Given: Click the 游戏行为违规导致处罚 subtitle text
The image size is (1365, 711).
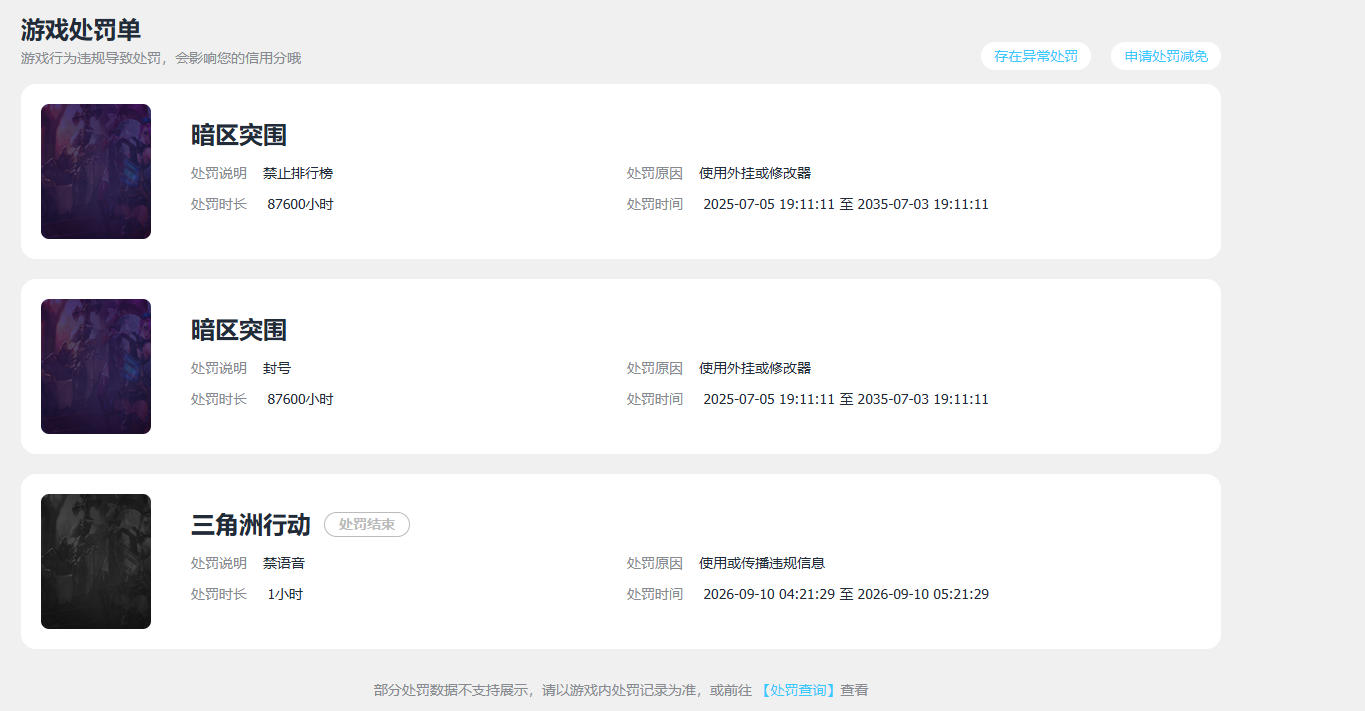Looking at the screenshot, I should coord(161,58).
